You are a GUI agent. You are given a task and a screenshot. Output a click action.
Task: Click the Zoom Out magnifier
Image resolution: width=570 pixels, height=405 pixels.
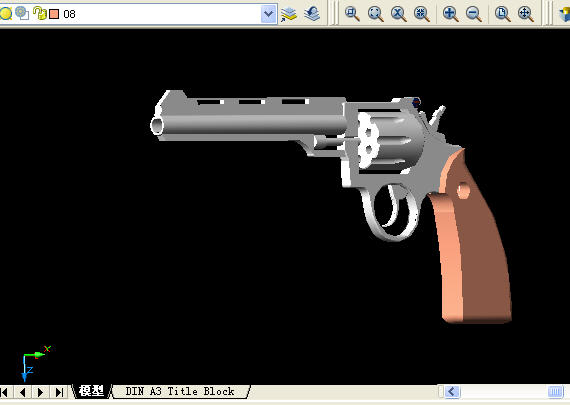pos(474,14)
